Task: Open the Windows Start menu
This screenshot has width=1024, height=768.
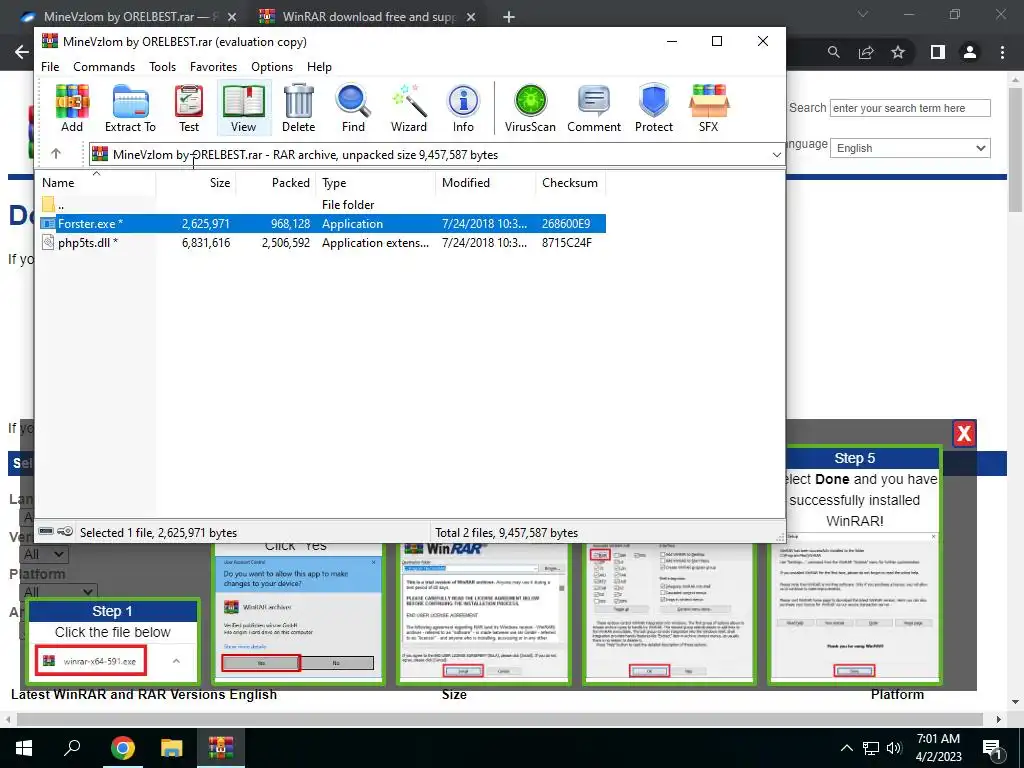Action: click(x=24, y=748)
